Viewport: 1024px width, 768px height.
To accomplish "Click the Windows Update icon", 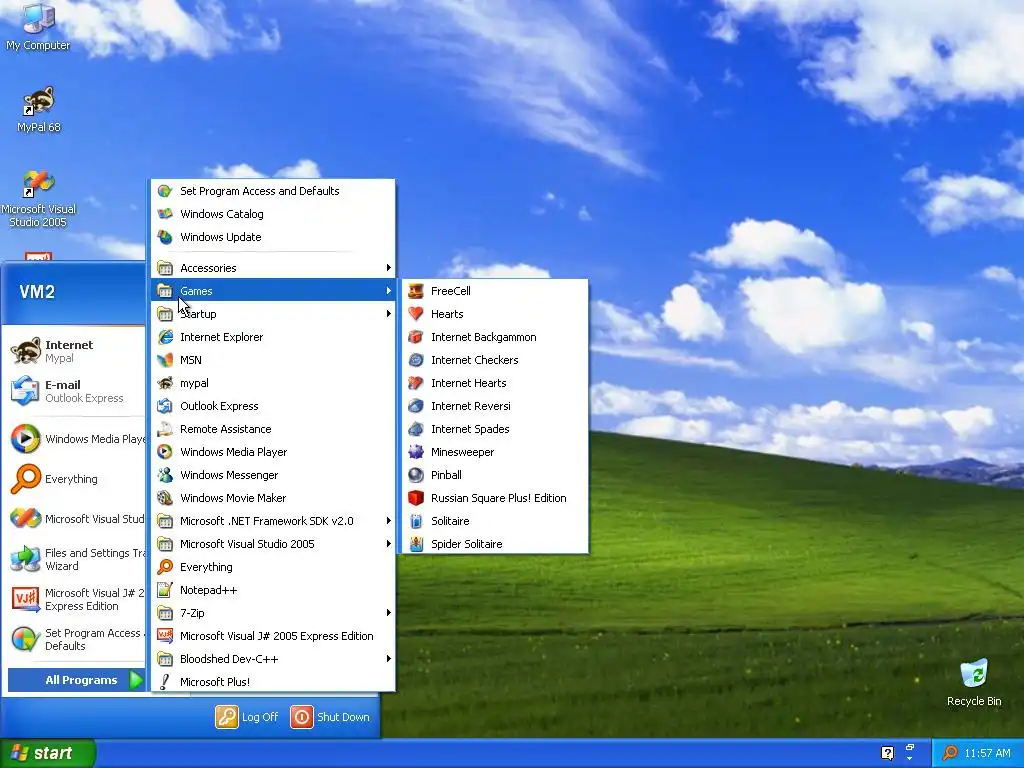I will click(165, 237).
